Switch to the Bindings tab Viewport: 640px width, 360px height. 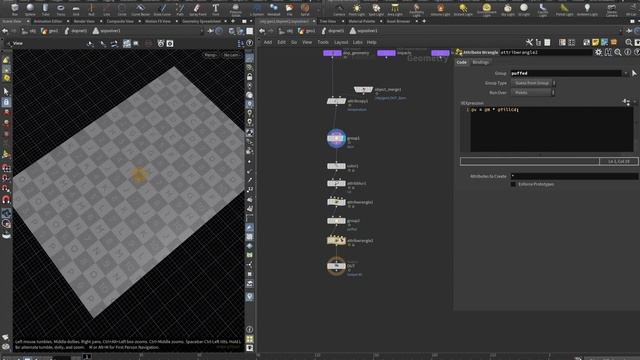click(480, 62)
